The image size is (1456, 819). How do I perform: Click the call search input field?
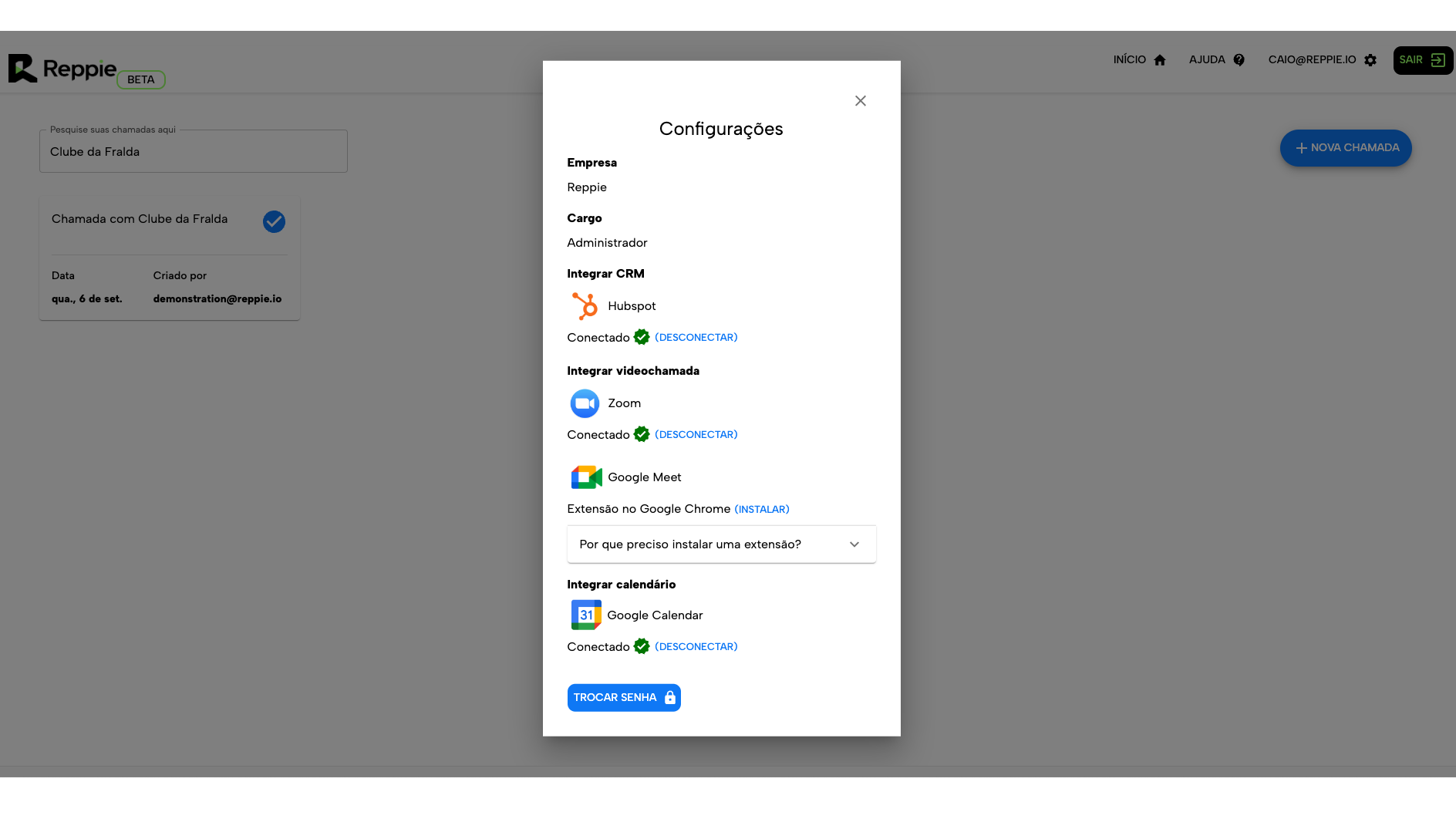(x=193, y=152)
